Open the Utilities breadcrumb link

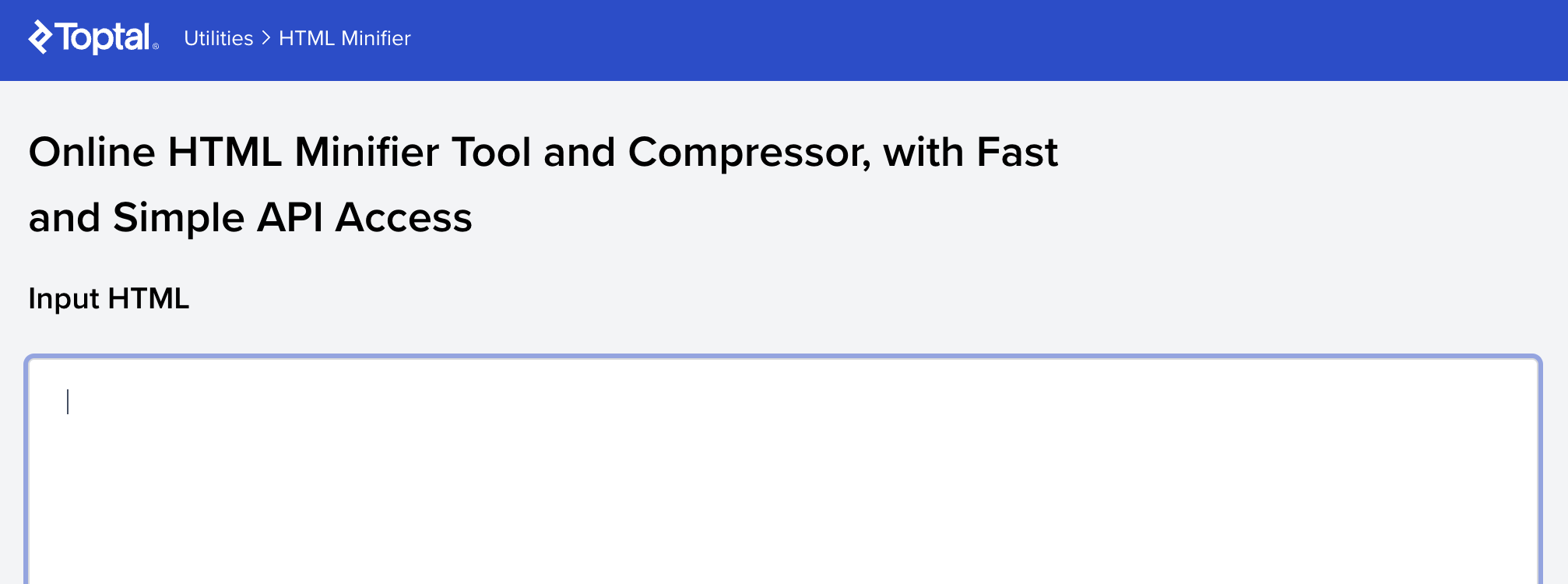219,38
